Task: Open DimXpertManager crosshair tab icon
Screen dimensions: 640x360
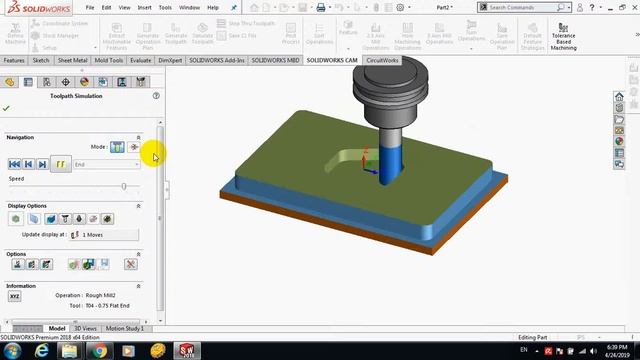Action: point(65,82)
